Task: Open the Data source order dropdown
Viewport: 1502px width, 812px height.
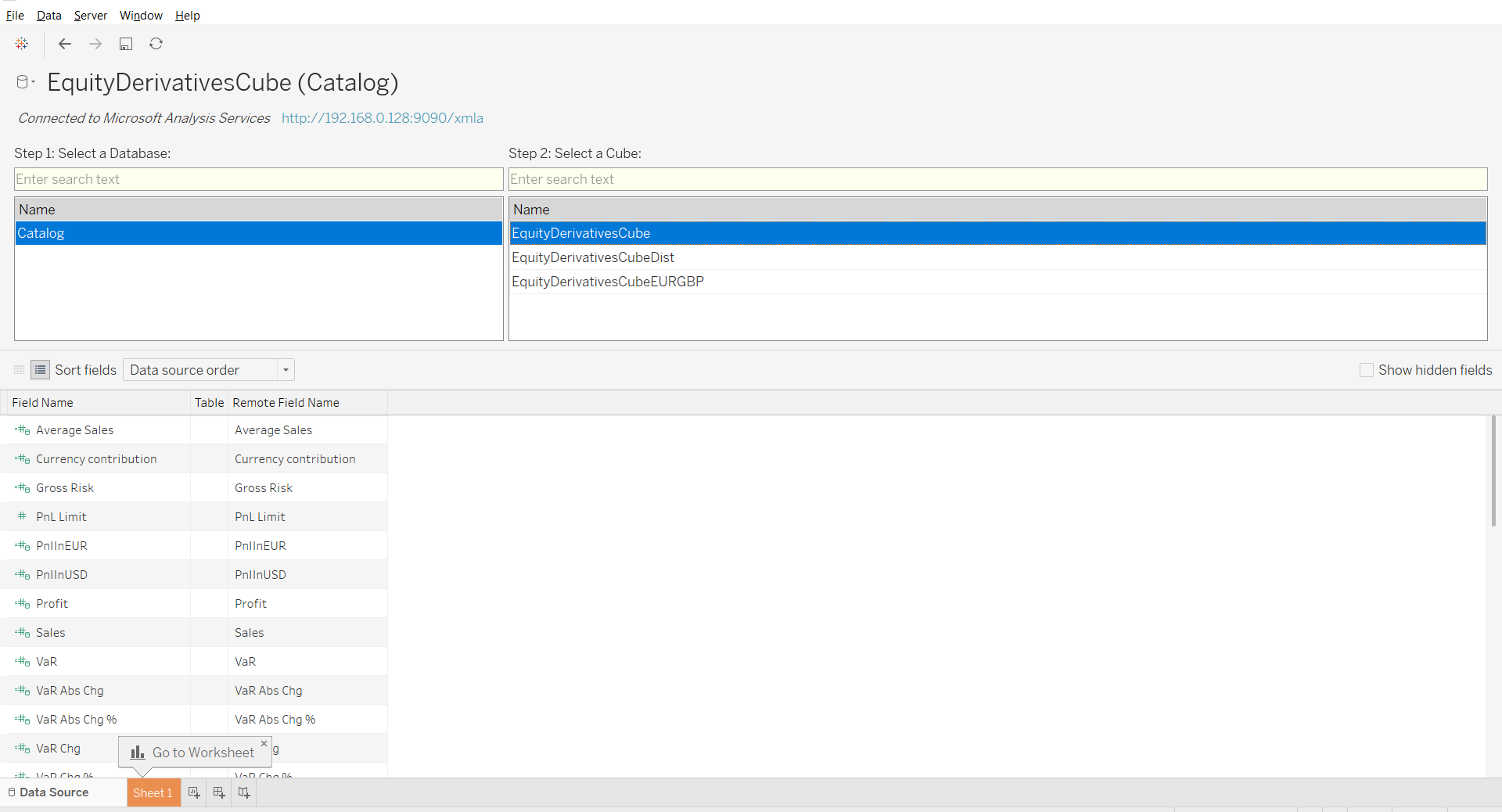Action: click(x=286, y=370)
